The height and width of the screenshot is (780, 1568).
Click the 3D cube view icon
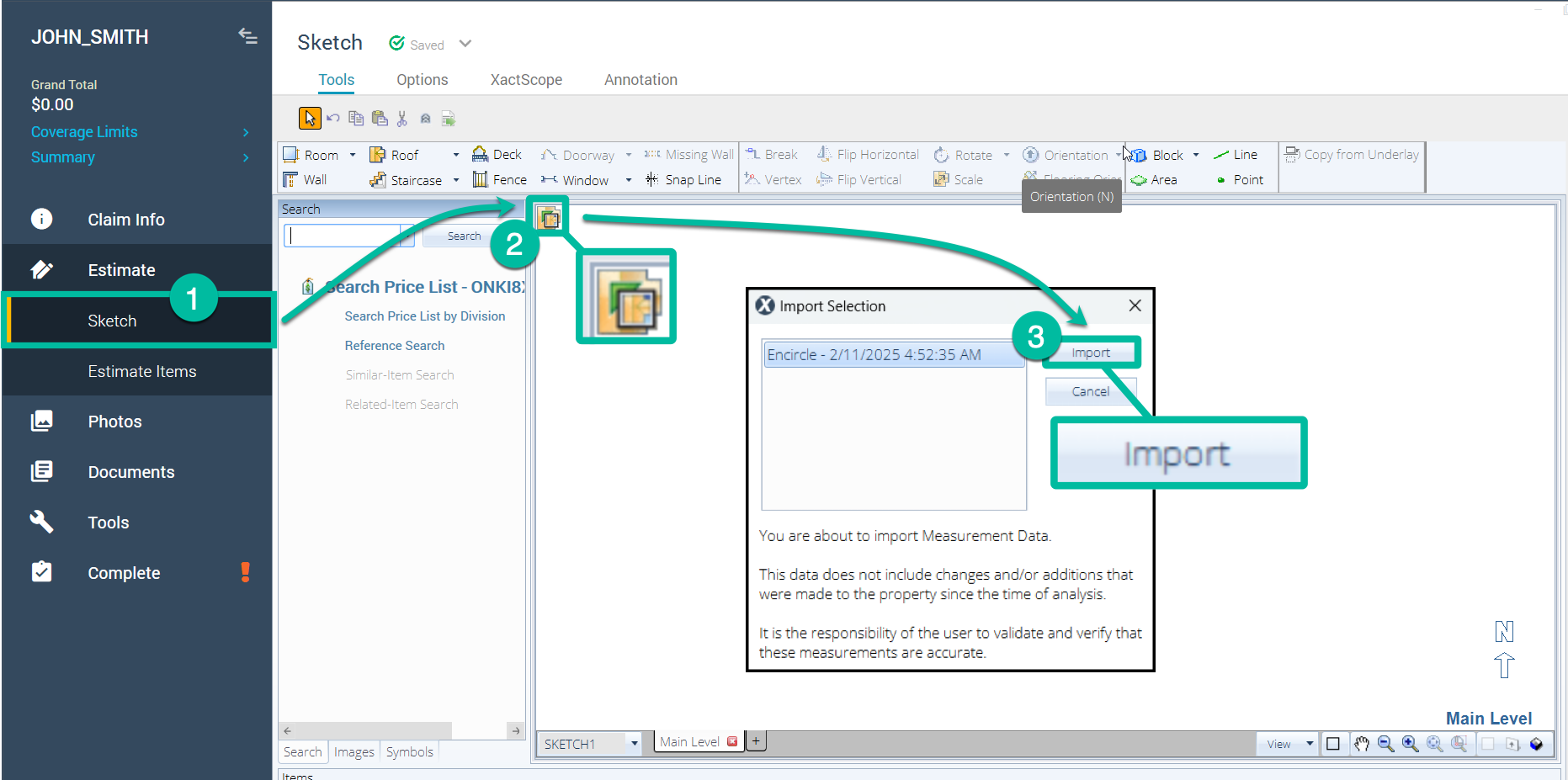[x=1536, y=744]
